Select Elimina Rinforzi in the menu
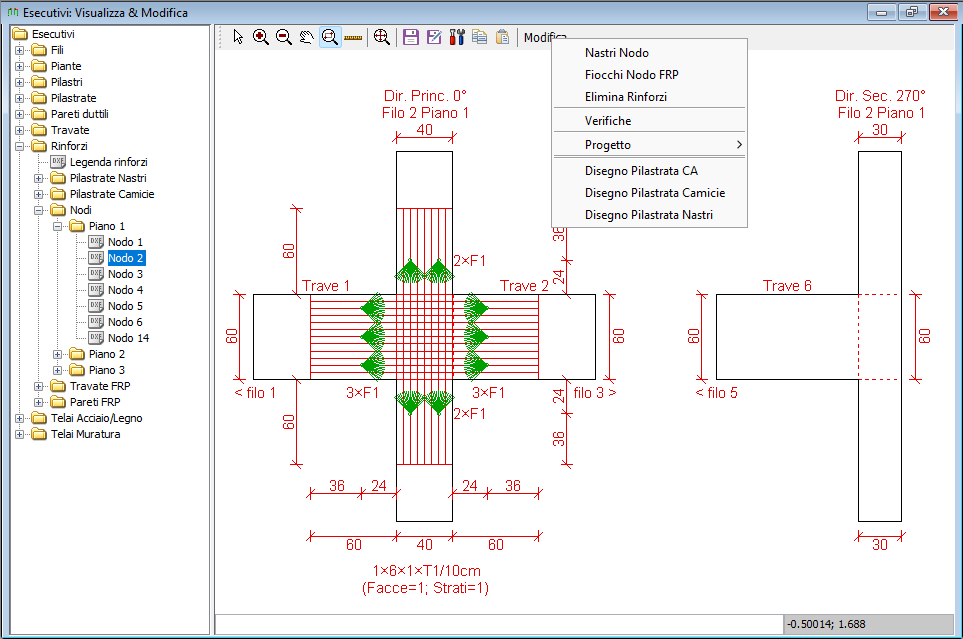This screenshot has height=639, width=963. pyautogui.click(x=649, y=96)
